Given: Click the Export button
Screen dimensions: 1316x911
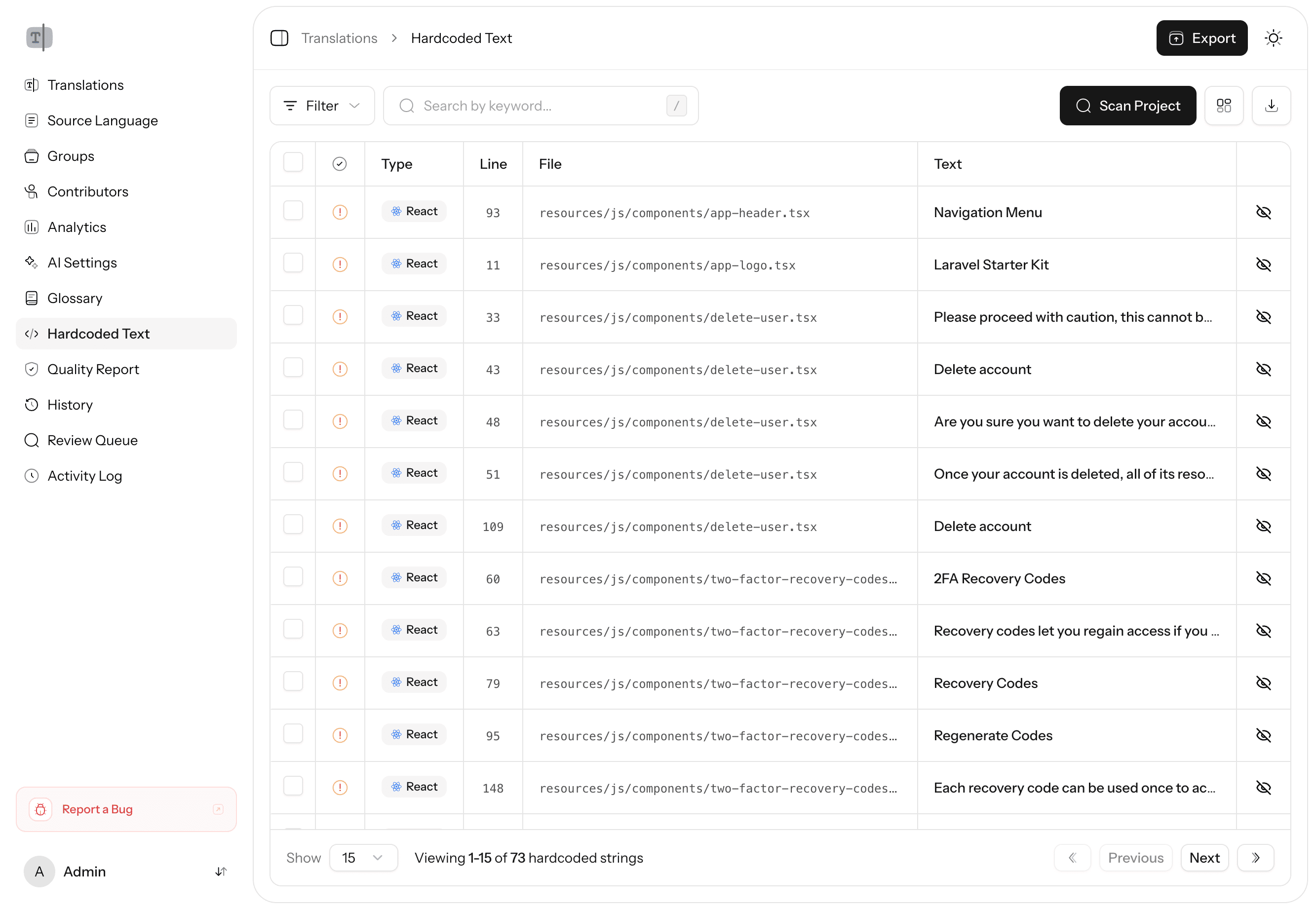Looking at the screenshot, I should coord(1201,38).
